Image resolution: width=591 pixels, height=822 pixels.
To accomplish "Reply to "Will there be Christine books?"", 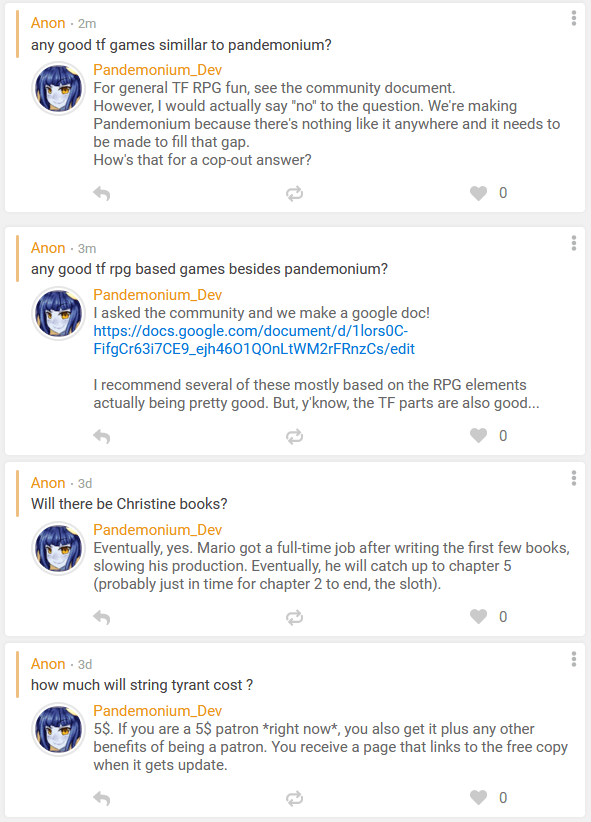I will tap(101, 616).
